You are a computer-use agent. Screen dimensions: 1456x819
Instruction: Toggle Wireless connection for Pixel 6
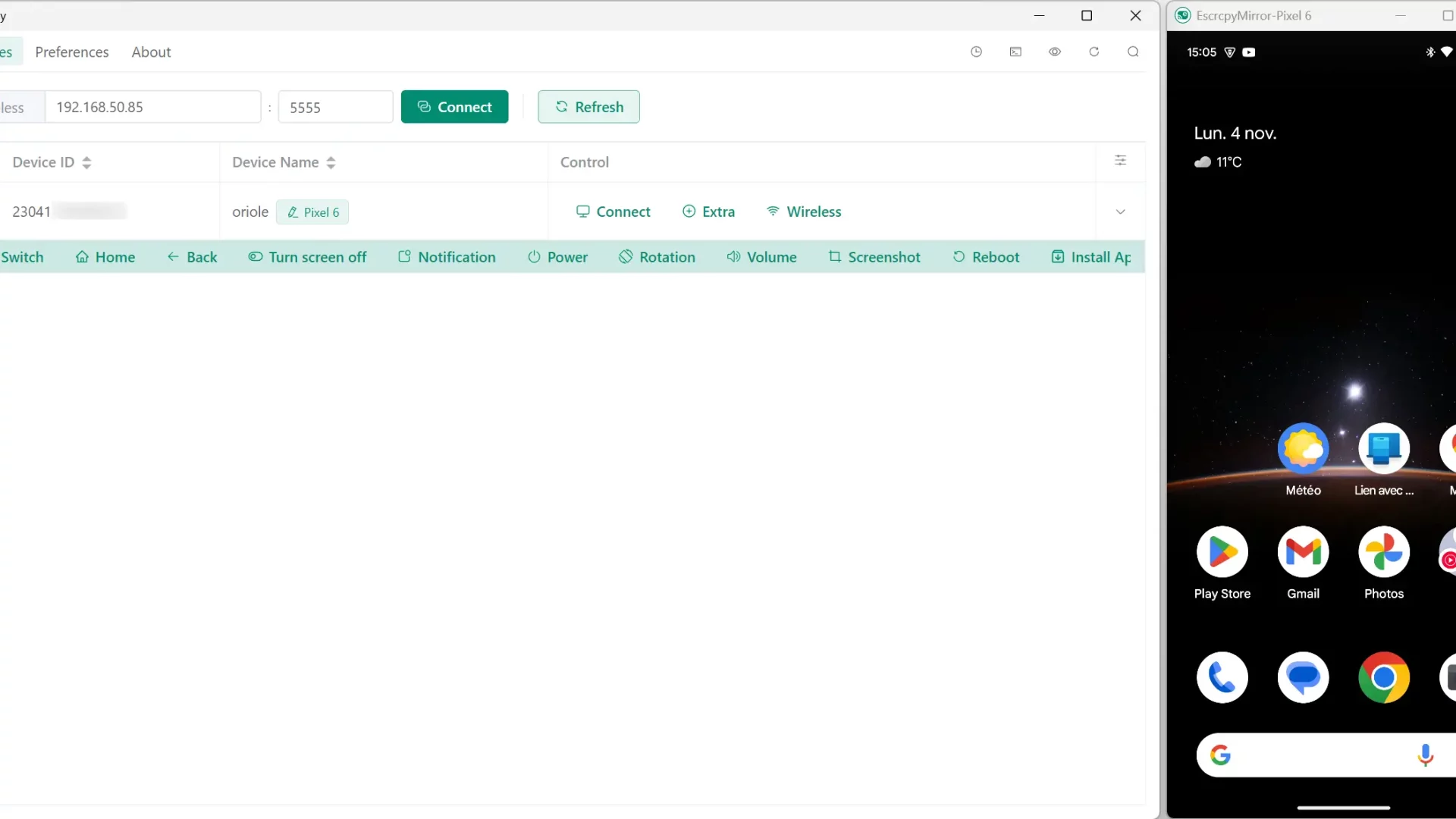pyautogui.click(x=806, y=211)
